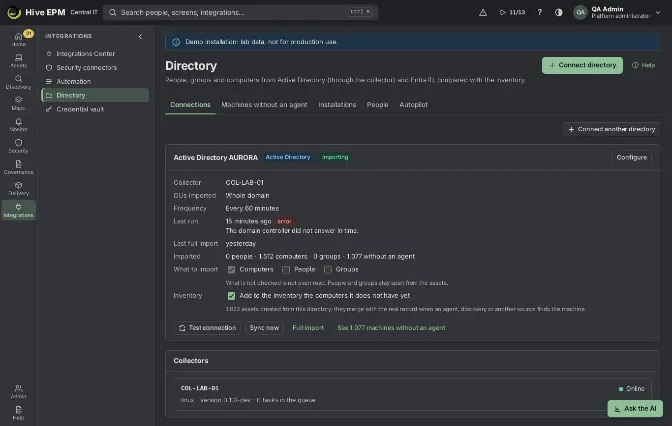The image size is (672, 426).
Task: Click the Help link near the page title
Action: (643, 65)
